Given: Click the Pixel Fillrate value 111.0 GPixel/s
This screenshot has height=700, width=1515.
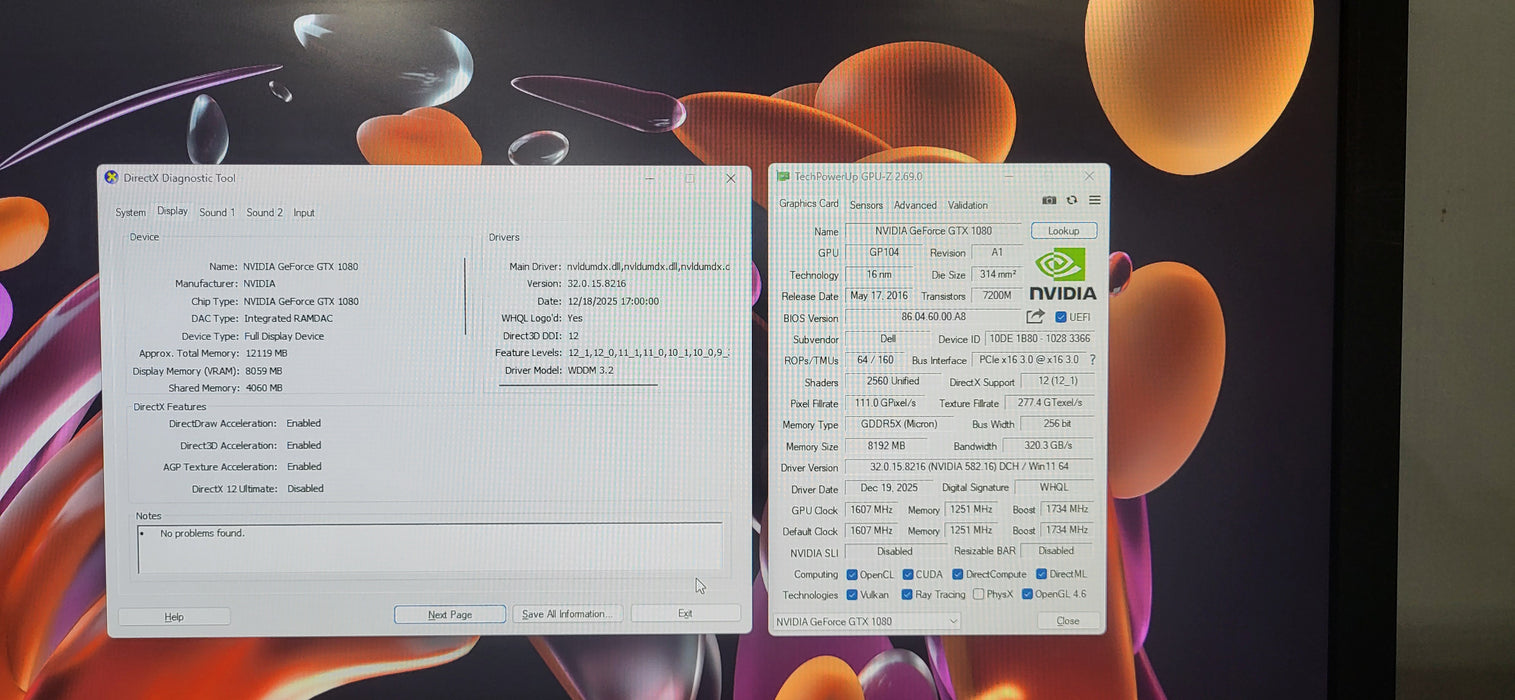Looking at the screenshot, I should [887, 403].
